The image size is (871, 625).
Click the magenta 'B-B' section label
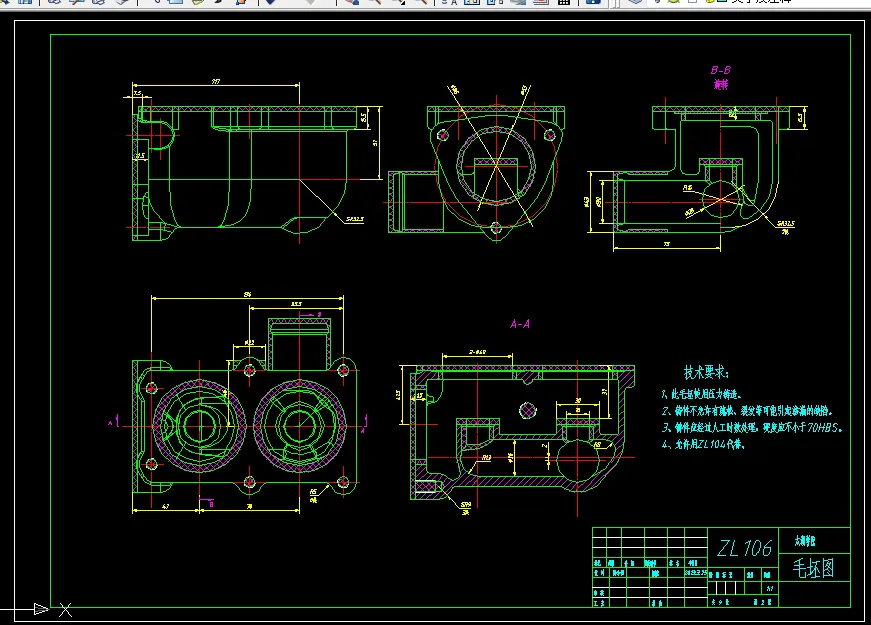[x=720, y=70]
